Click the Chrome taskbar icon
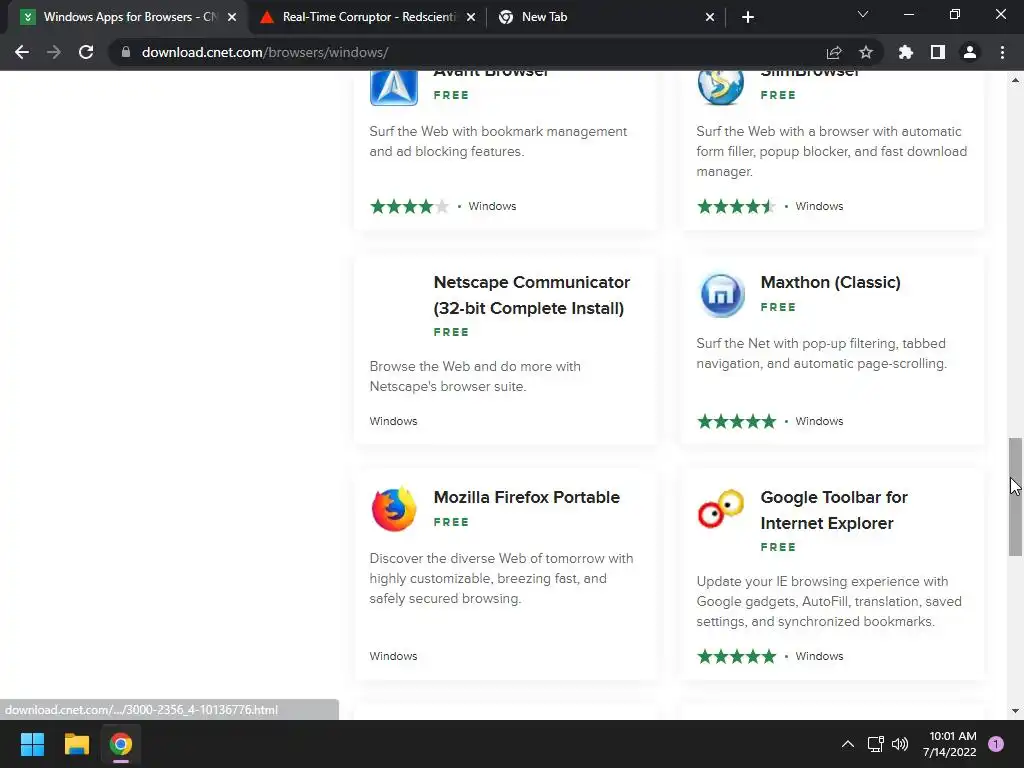The image size is (1024, 768). pyautogui.click(x=121, y=744)
